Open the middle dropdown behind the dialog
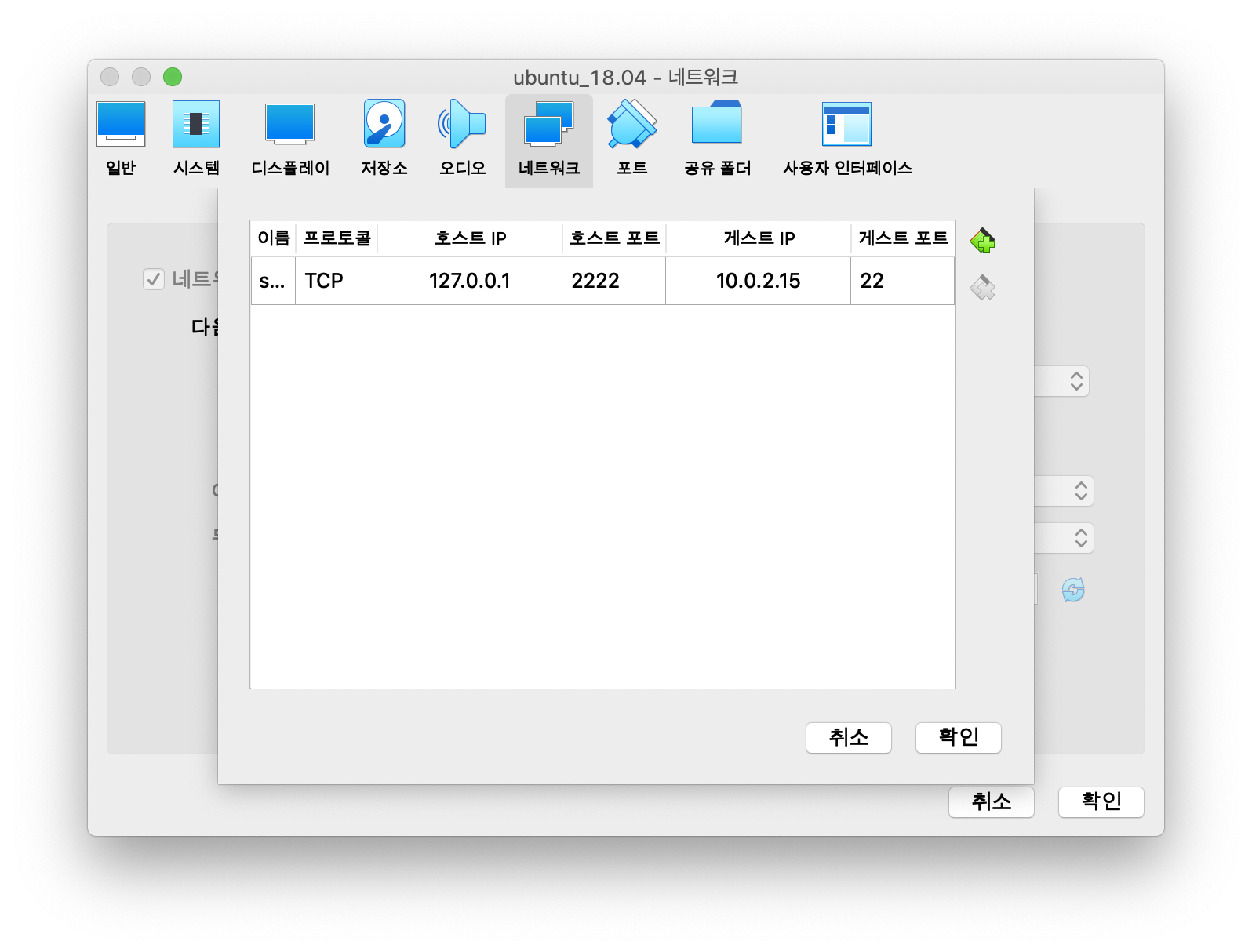Screen dimensions: 1252x952 [1064, 491]
